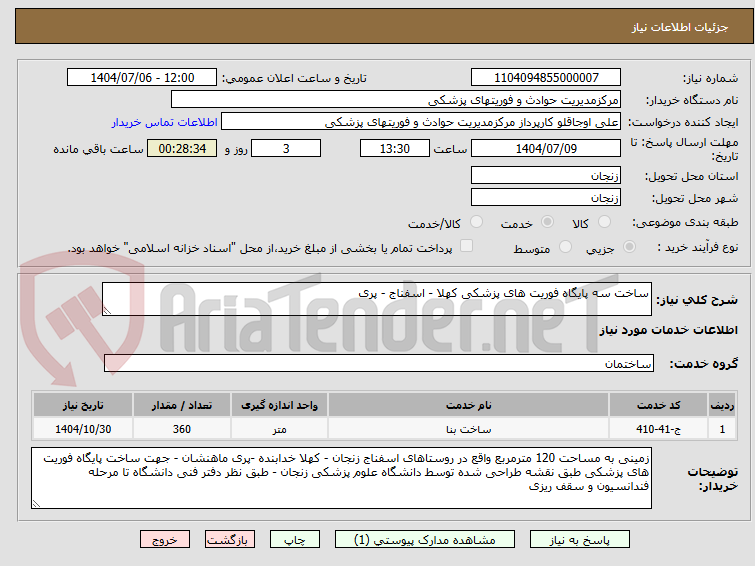This screenshot has width=755, height=566.
Task: Click the گروه خدمت field showing ساختمان
Action: pos(379,363)
